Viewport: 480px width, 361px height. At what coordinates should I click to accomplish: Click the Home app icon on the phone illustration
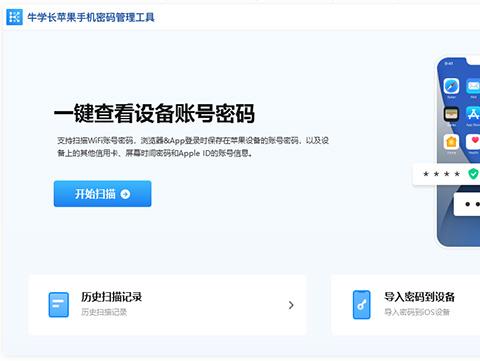tap(451, 142)
